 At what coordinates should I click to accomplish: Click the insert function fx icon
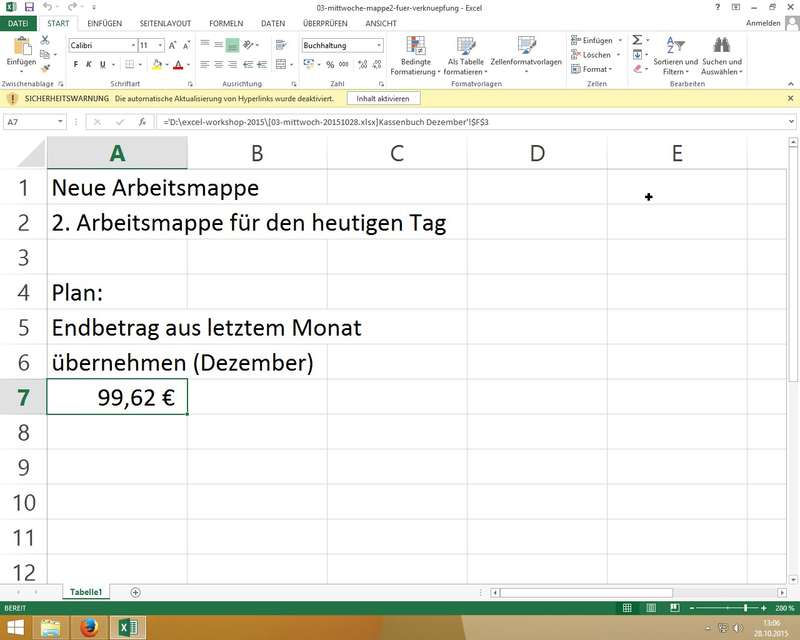click(x=142, y=121)
